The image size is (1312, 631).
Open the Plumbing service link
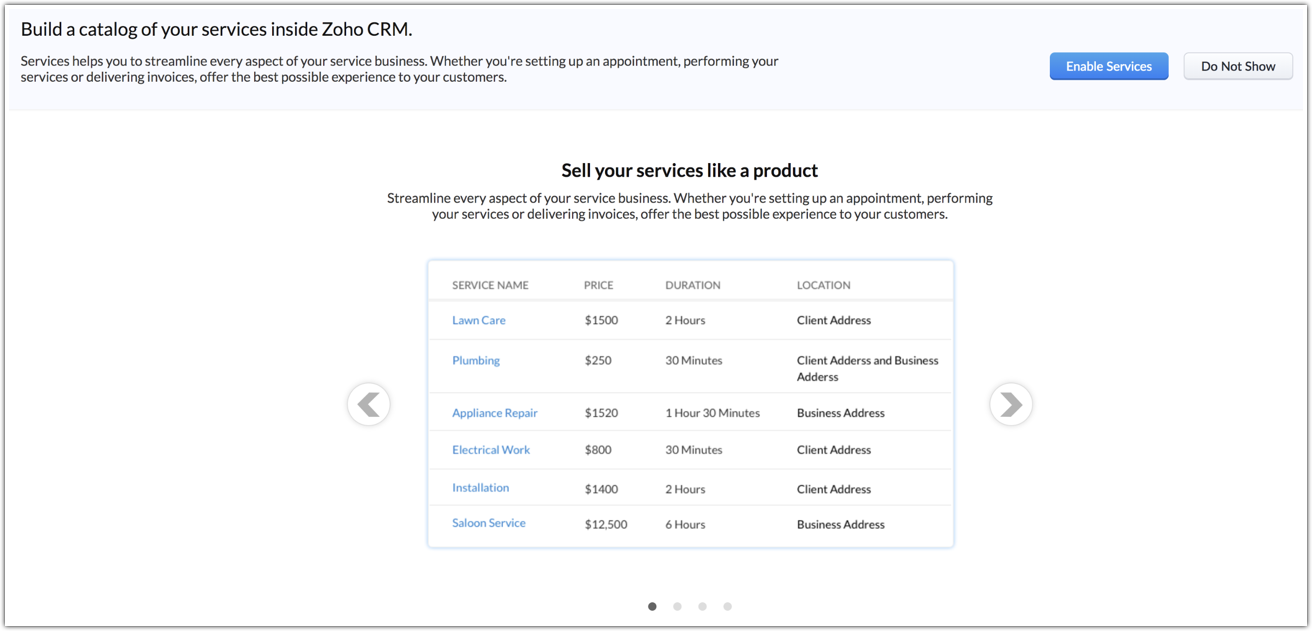476,360
